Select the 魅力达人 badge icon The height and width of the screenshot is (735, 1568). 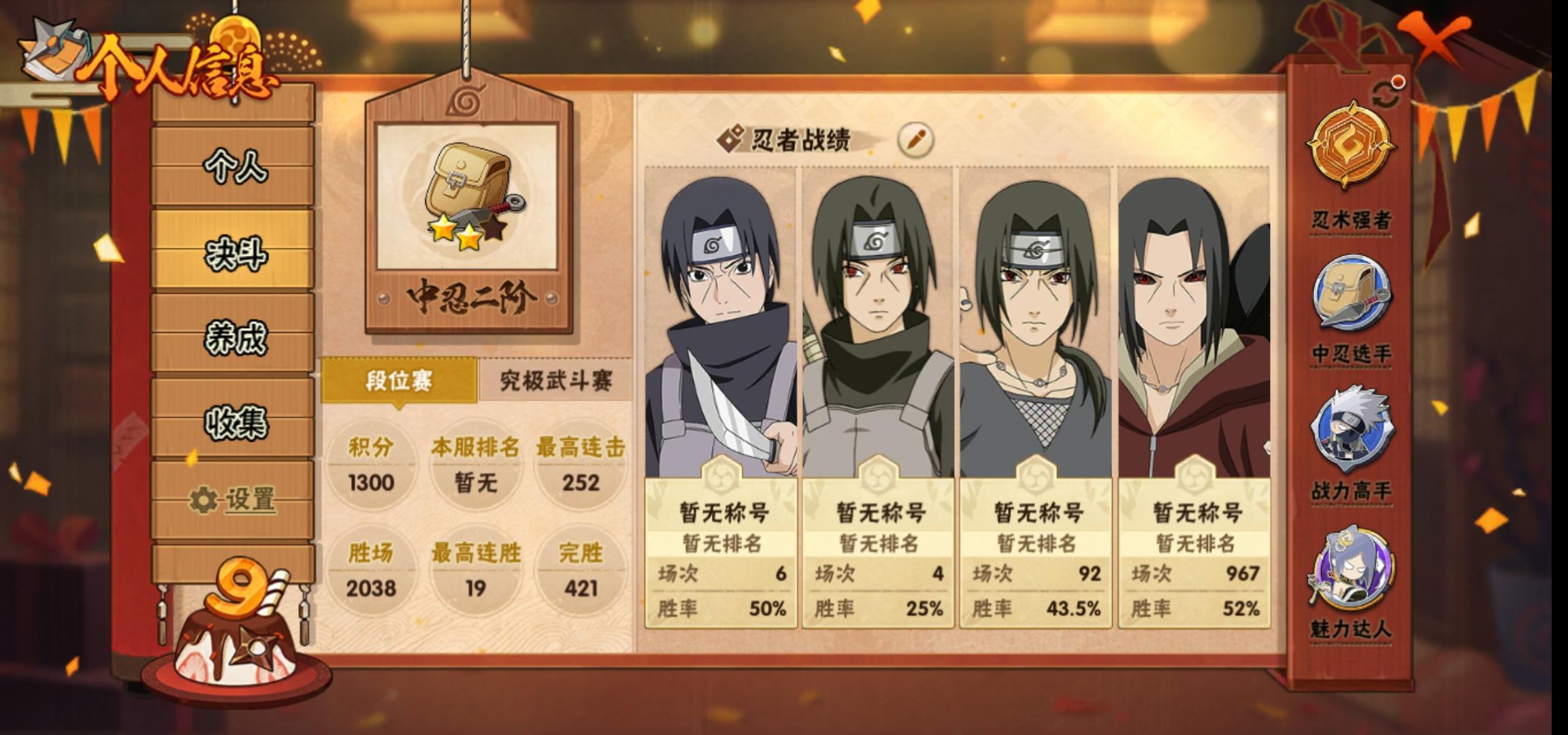click(x=1350, y=568)
